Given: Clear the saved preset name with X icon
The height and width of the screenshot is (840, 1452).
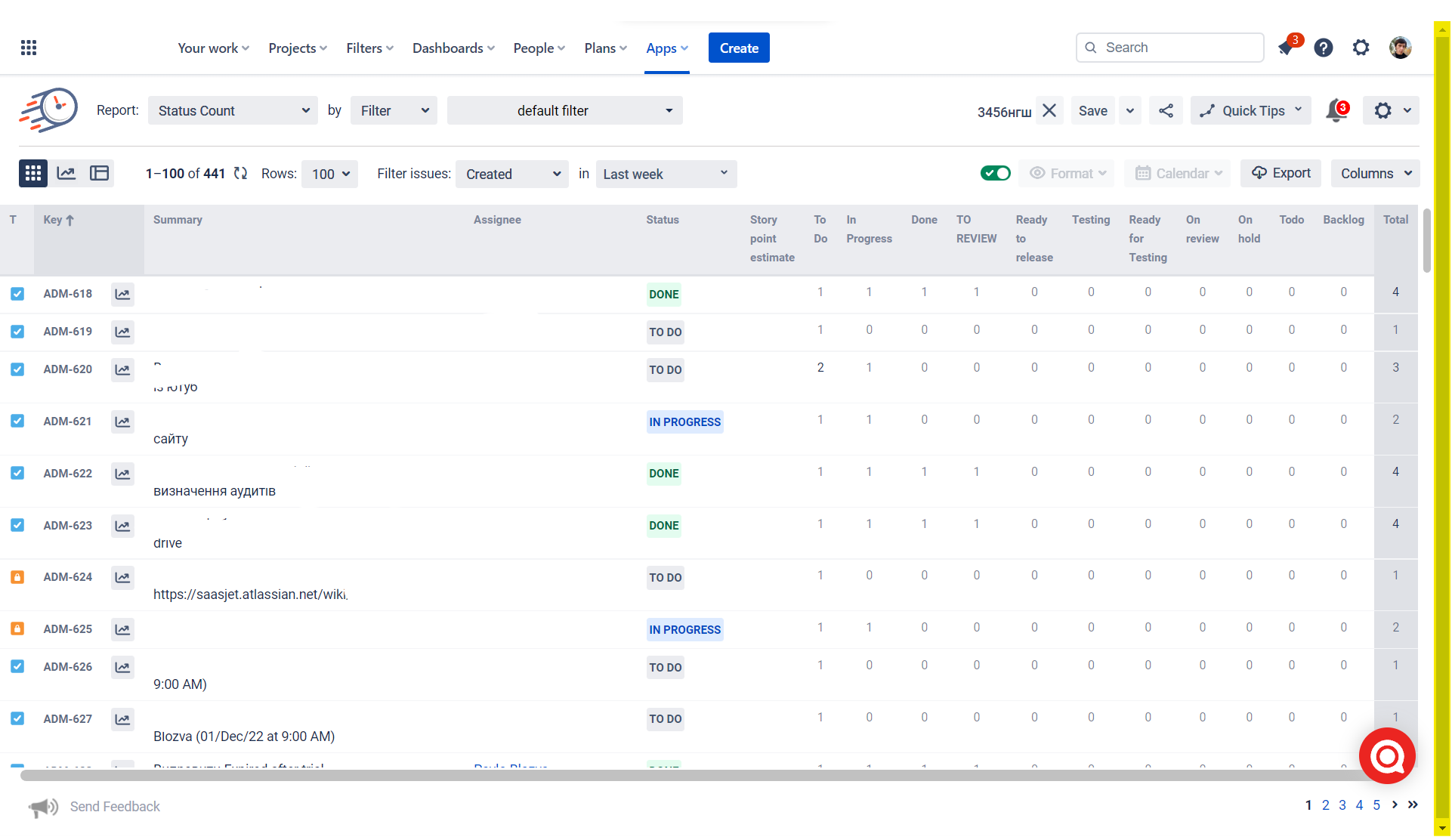Looking at the screenshot, I should coord(1049,110).
